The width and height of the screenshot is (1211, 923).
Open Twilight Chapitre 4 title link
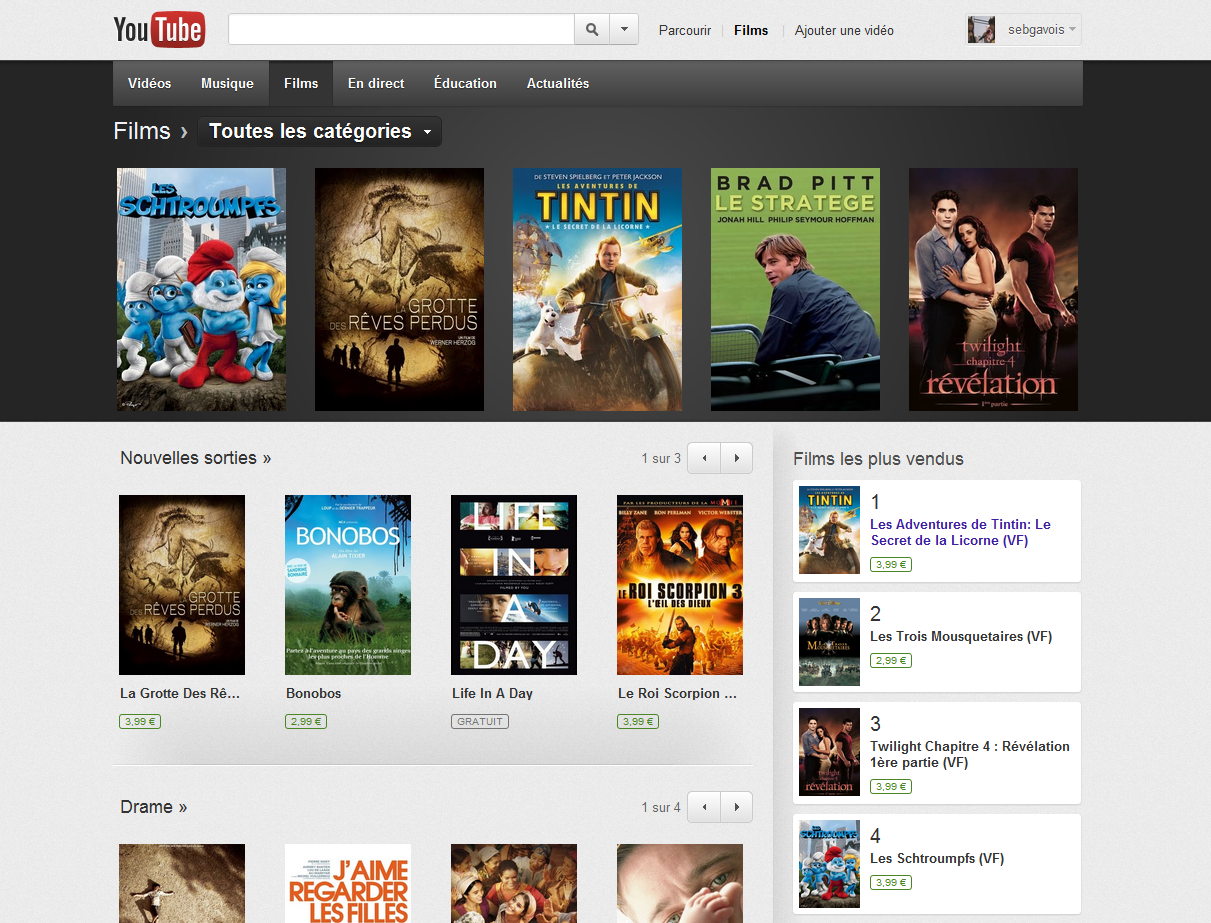click(x=970, y=754)
